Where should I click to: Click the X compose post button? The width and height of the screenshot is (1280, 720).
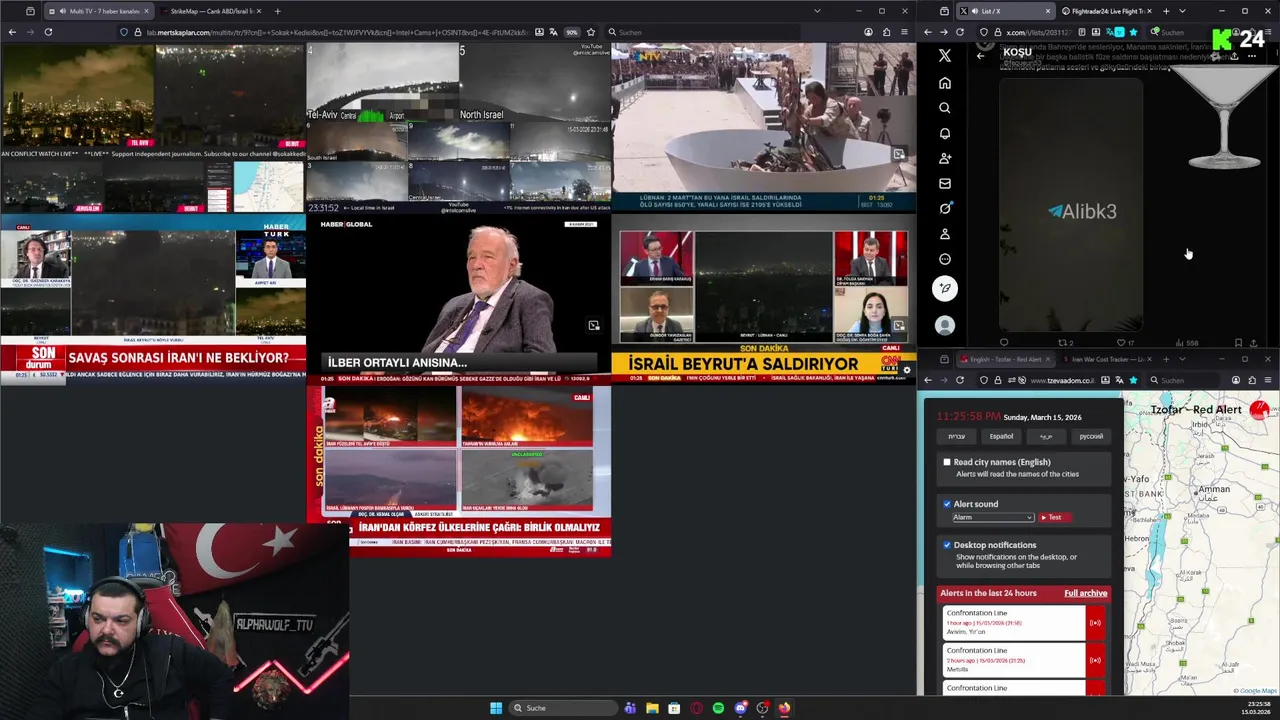tap(945, 289)
